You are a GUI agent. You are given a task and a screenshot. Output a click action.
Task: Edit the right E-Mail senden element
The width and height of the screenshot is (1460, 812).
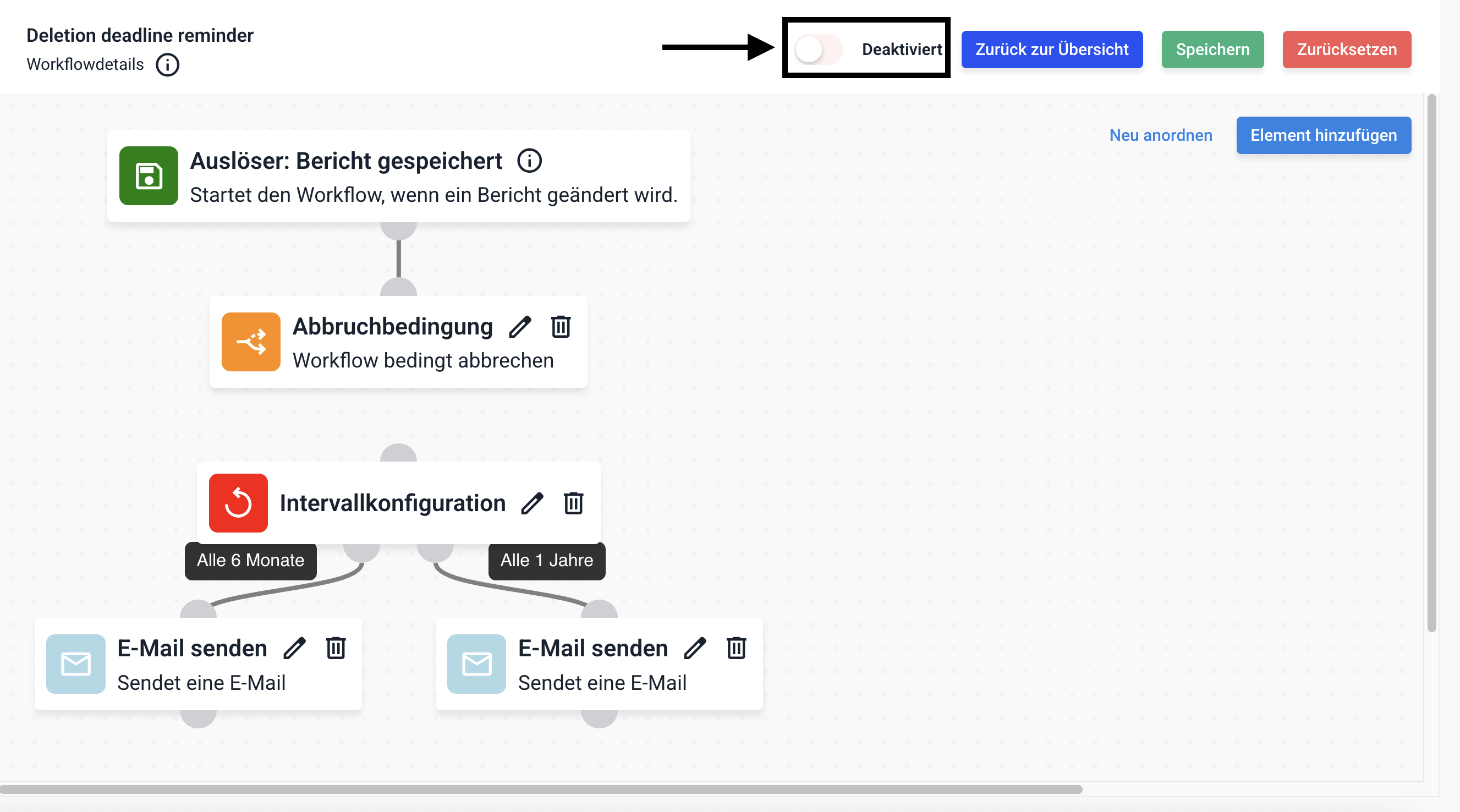695,648
